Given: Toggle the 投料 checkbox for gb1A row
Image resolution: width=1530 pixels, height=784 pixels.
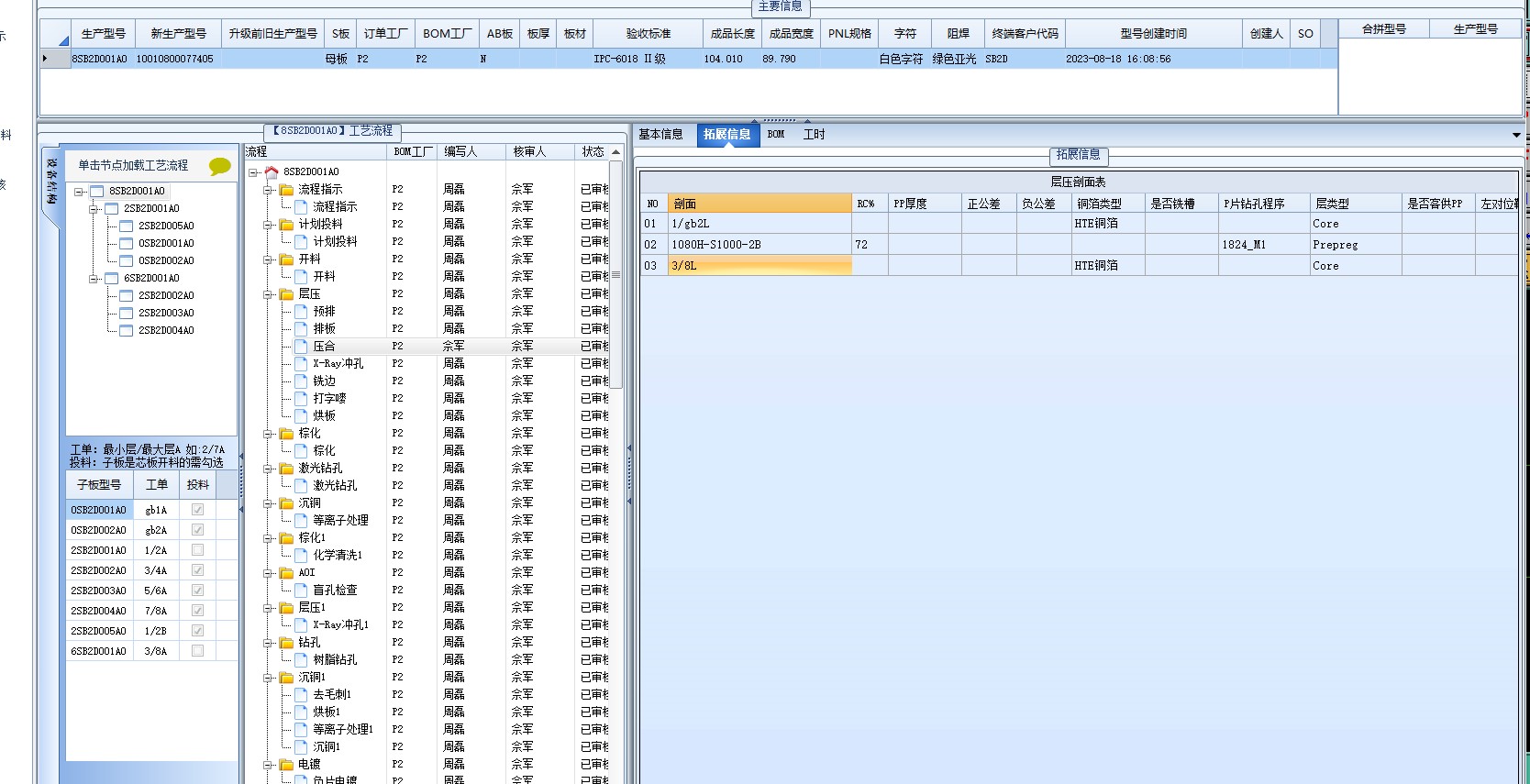Looking at the screenshot, I should [197, 510].
